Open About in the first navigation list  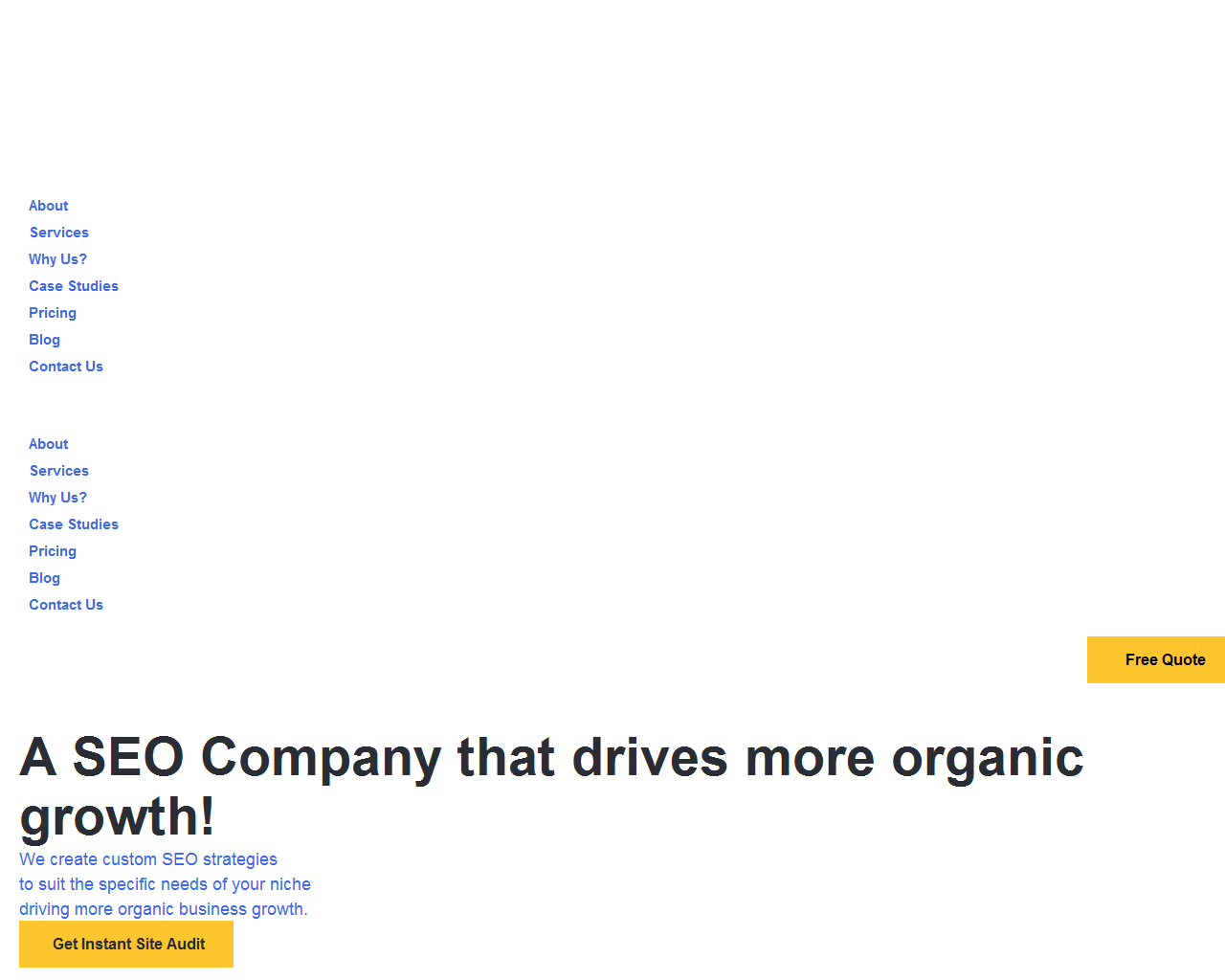coord(49,206)
